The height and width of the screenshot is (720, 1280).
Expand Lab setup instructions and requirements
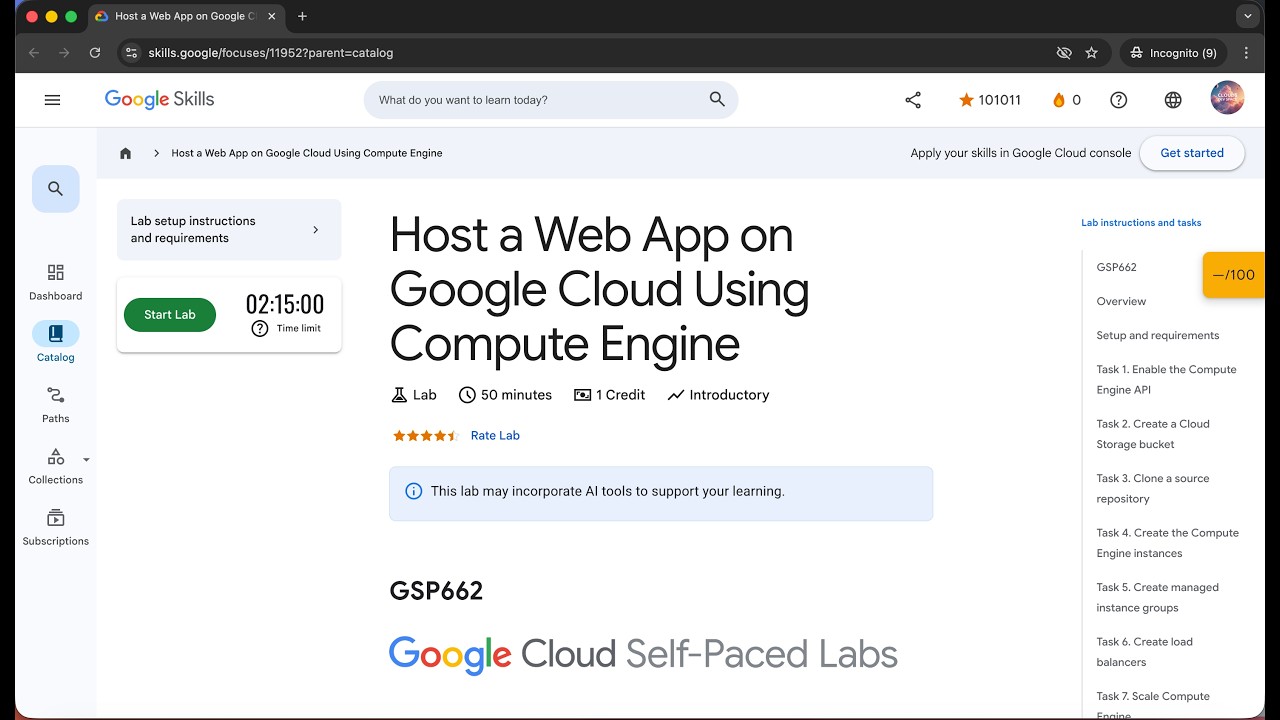pyautogui.click(x=229, y=229)
